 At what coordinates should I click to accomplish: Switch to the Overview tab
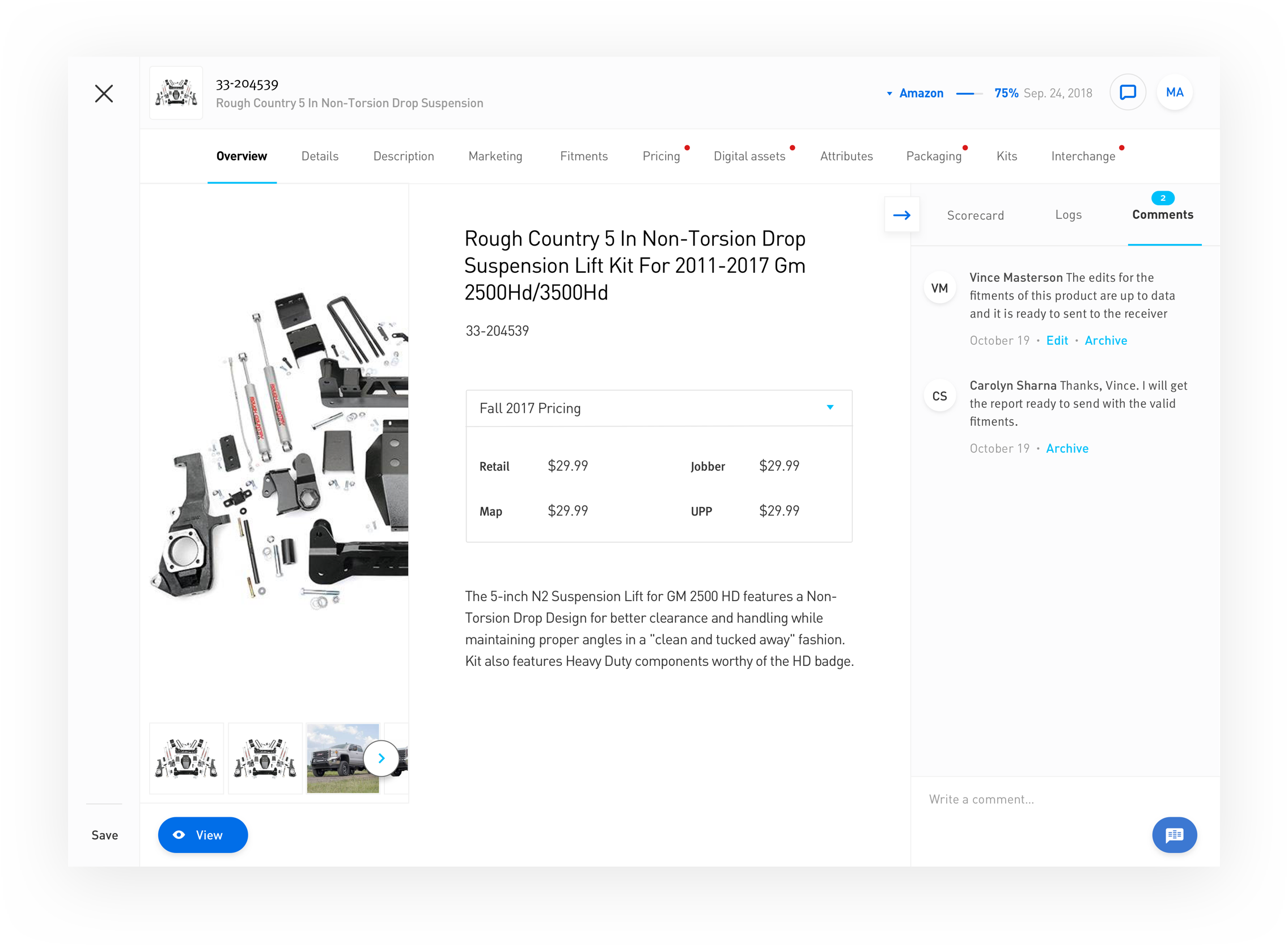click(x=241, y=157)
